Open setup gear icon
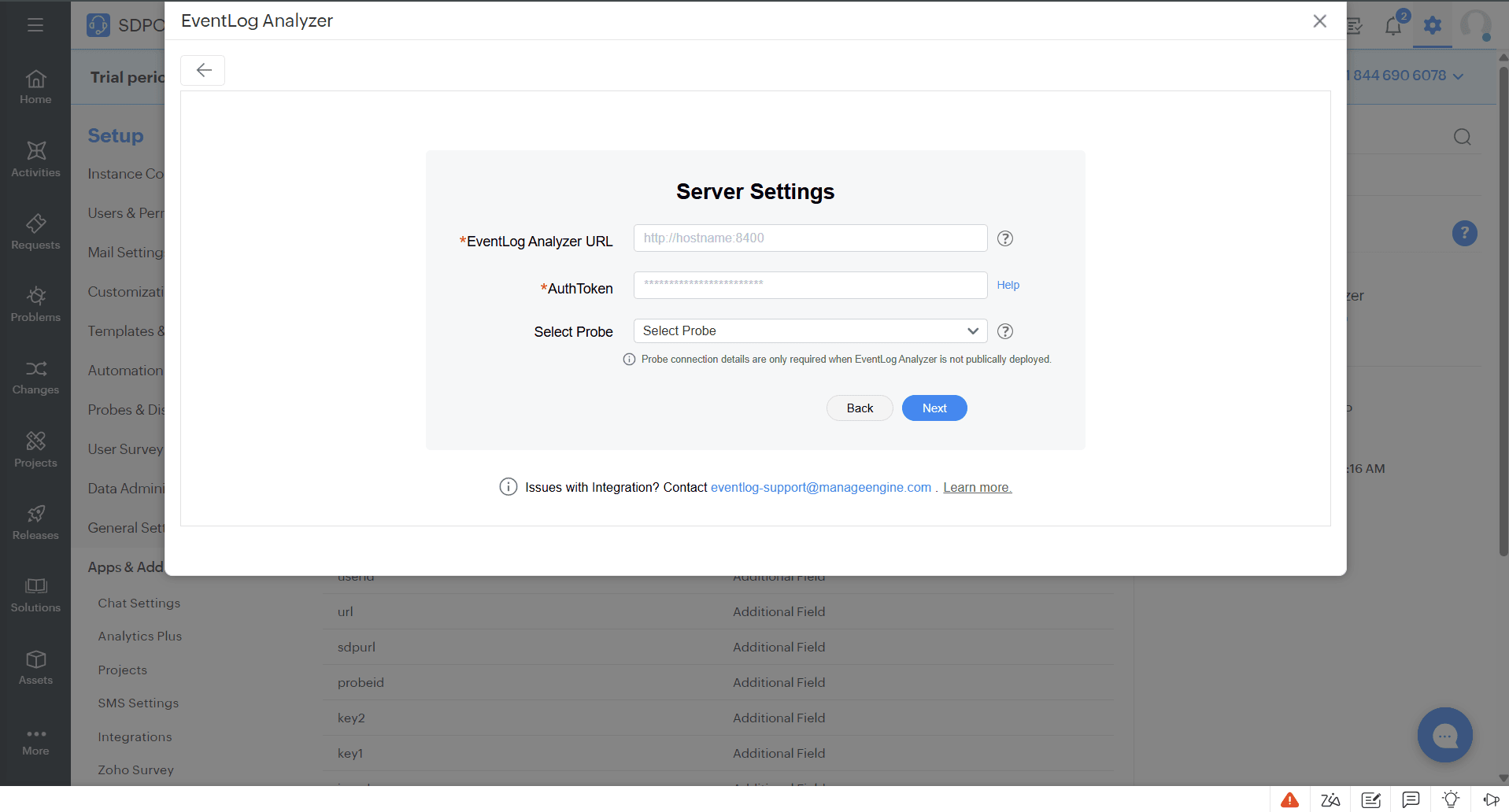This screenshot has height=812, width=1509. [1433, 25]
